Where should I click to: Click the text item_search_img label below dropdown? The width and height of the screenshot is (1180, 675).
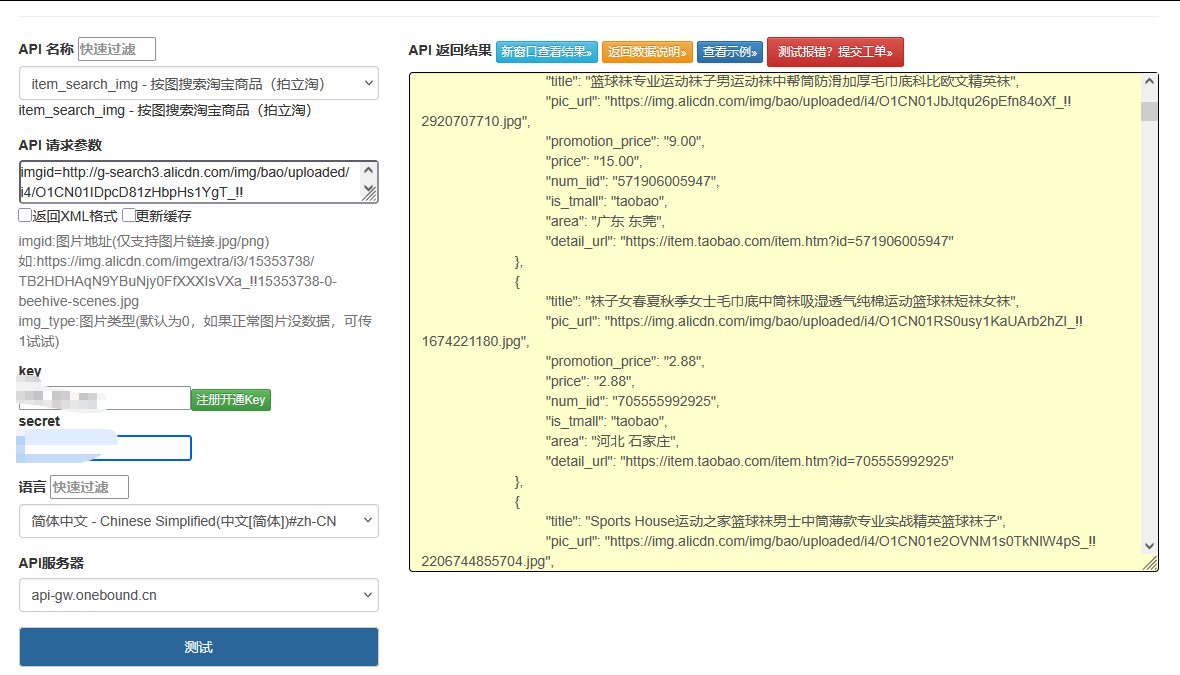pyautogui.click(x=165, y=111)
